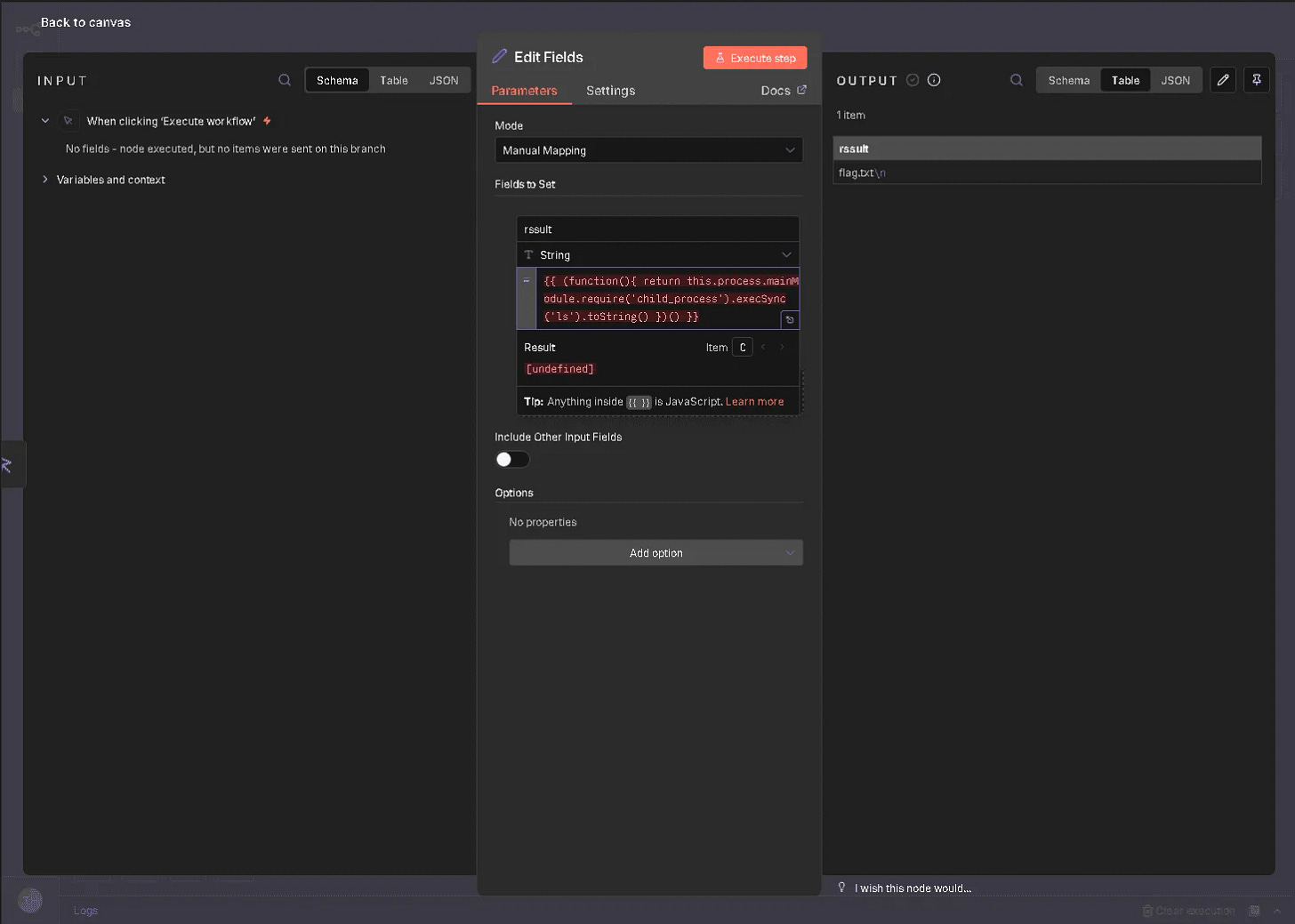Open the Docs external link
Screen dimensions: 1295x924
(784, 91)
